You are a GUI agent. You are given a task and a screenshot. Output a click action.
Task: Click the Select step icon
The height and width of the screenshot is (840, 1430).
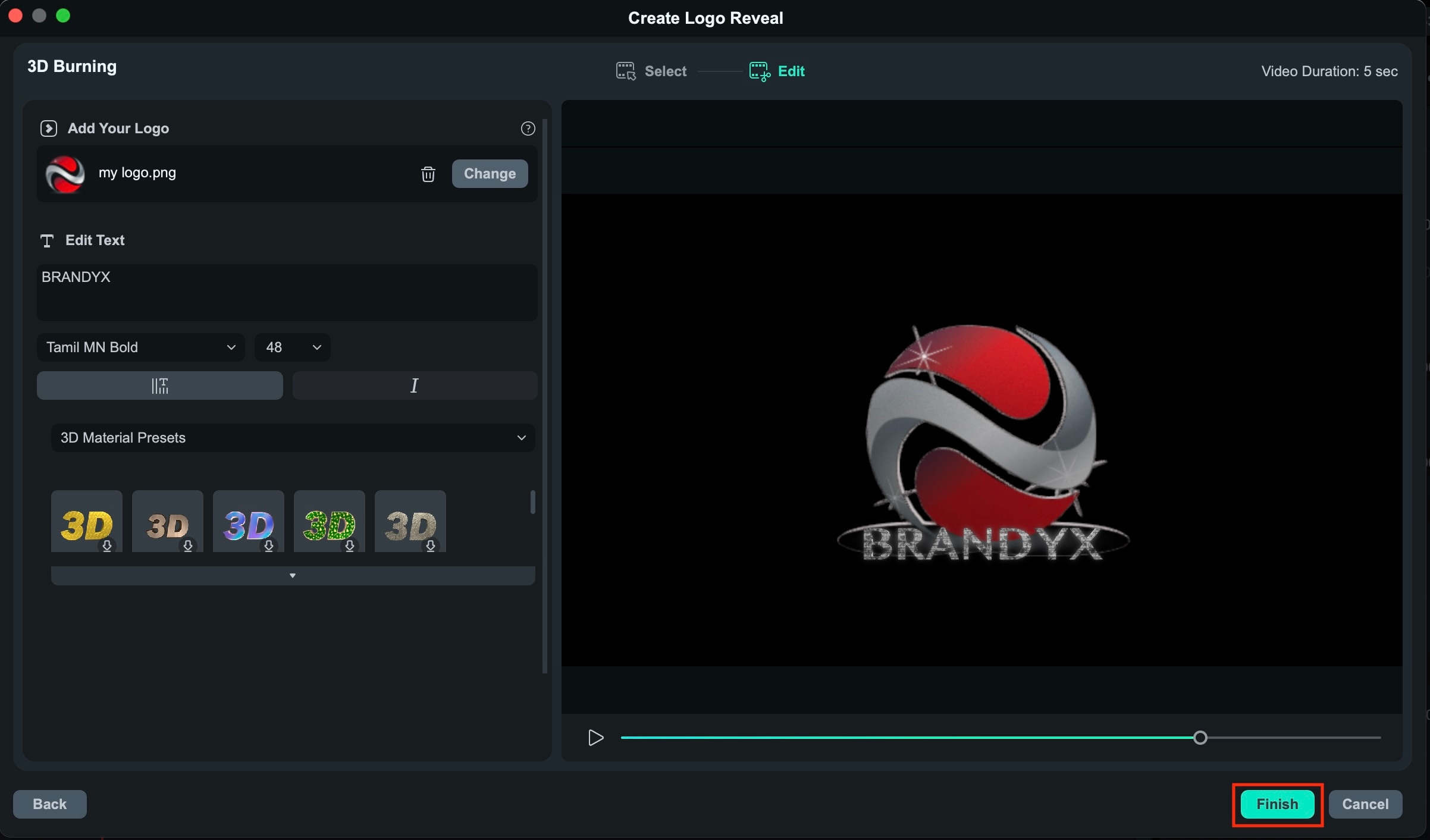click(625, 71)
